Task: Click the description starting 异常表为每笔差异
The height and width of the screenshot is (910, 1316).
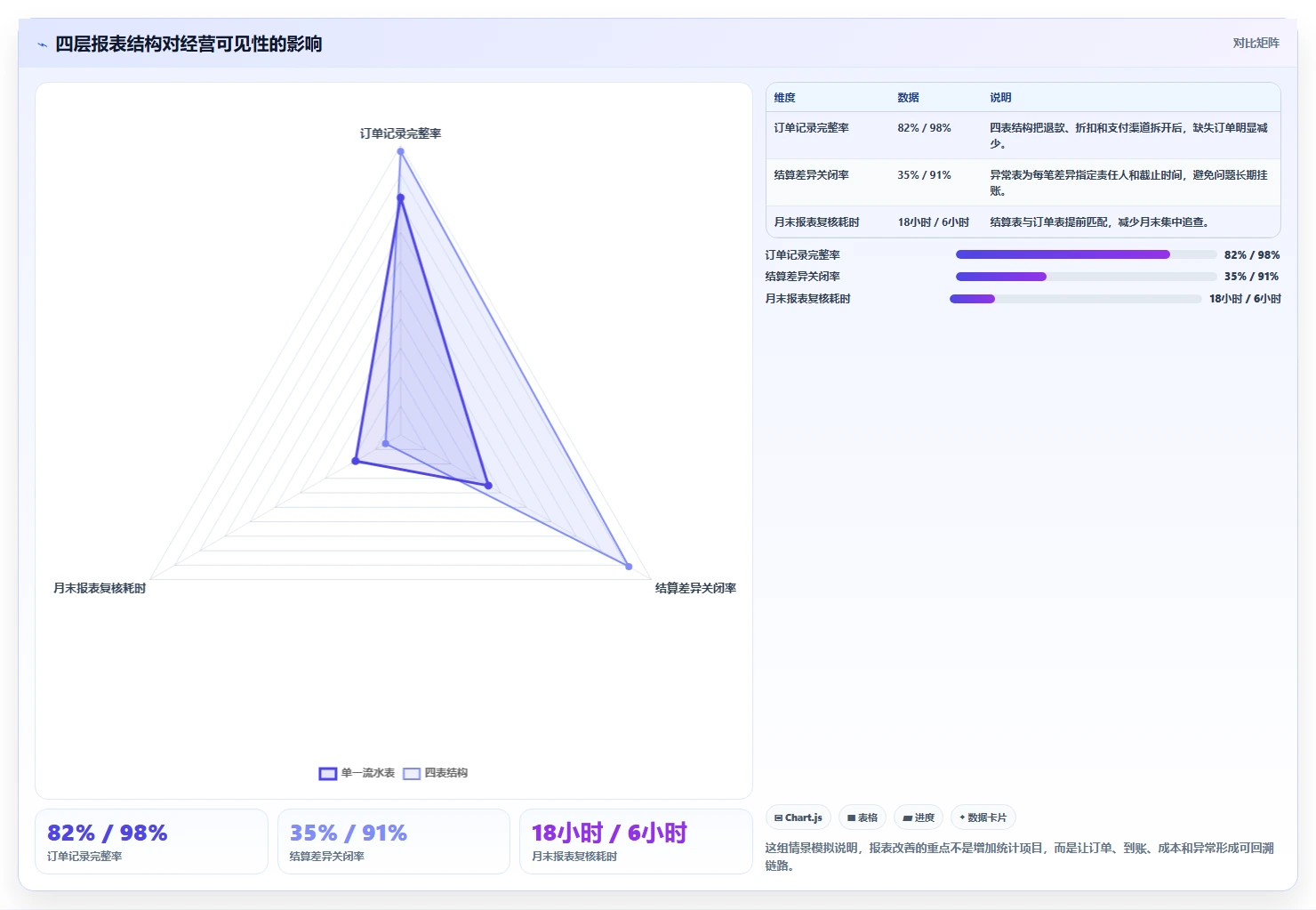Action: [x=1129, y=182]
